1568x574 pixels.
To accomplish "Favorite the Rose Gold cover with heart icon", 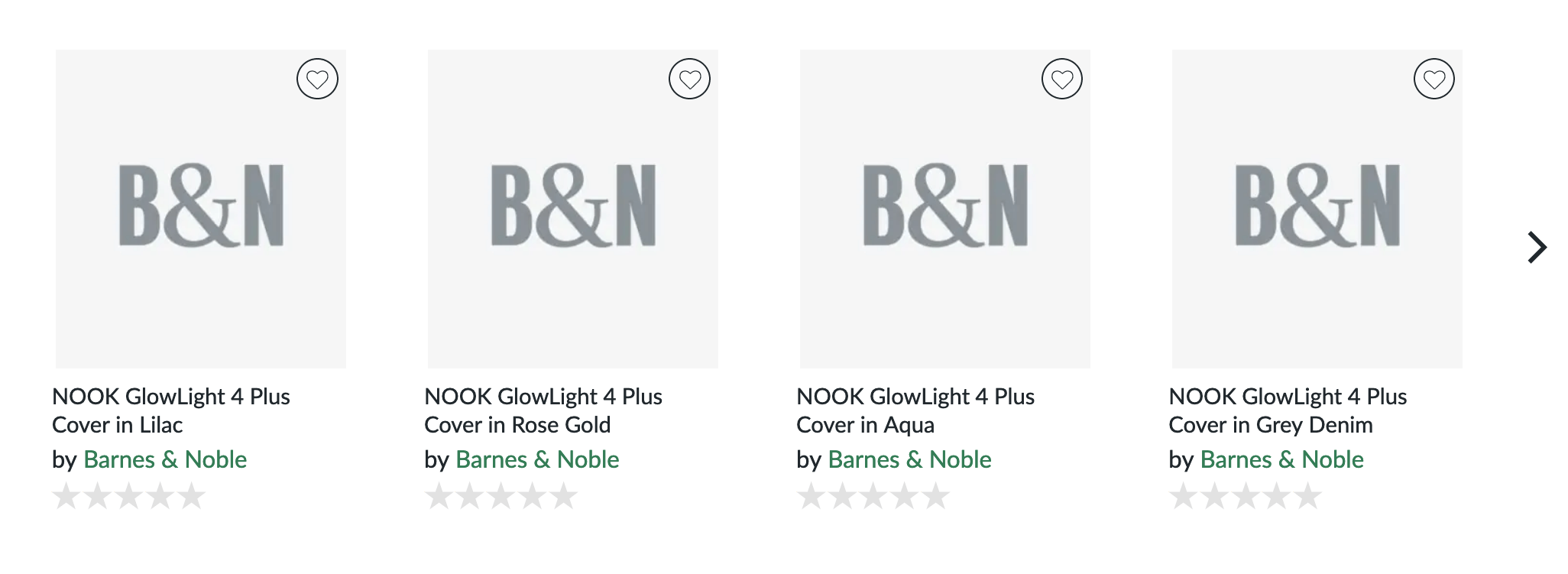I will coord(689,79).
